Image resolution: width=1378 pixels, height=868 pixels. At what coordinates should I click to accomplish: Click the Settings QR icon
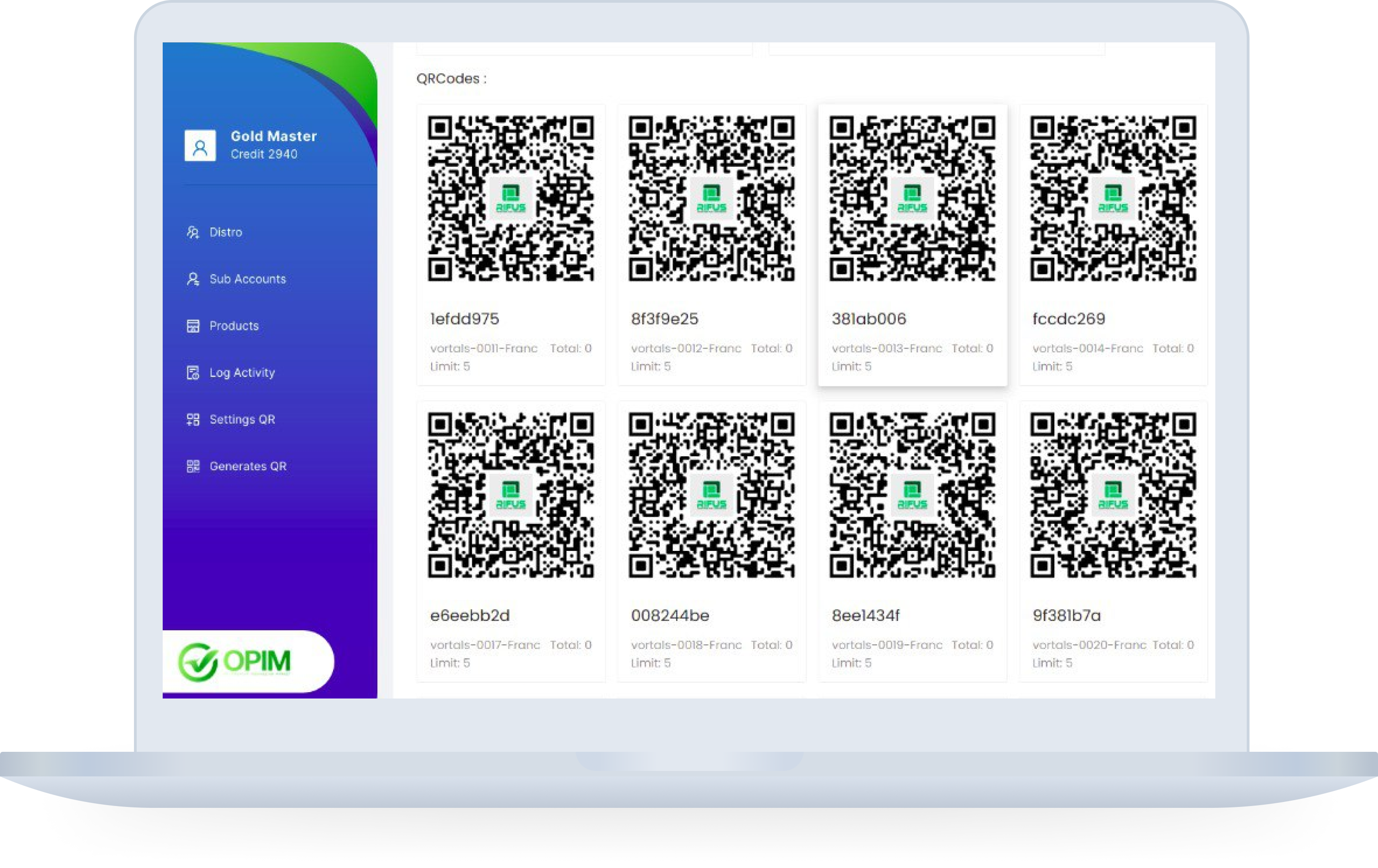point(193,419)
